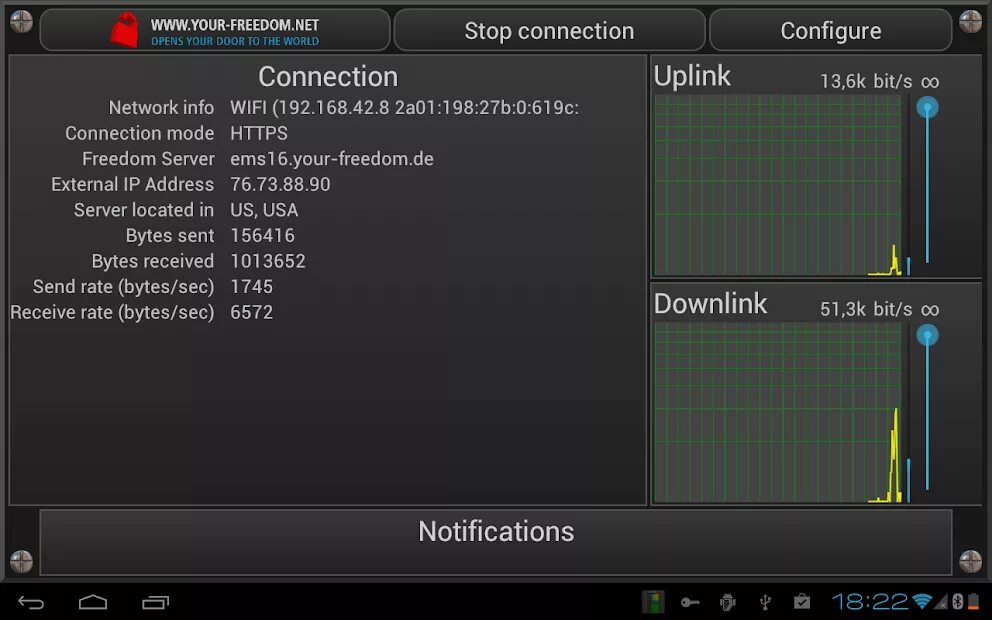
Task: Click the External IP Address label
Action: (132, 185)
